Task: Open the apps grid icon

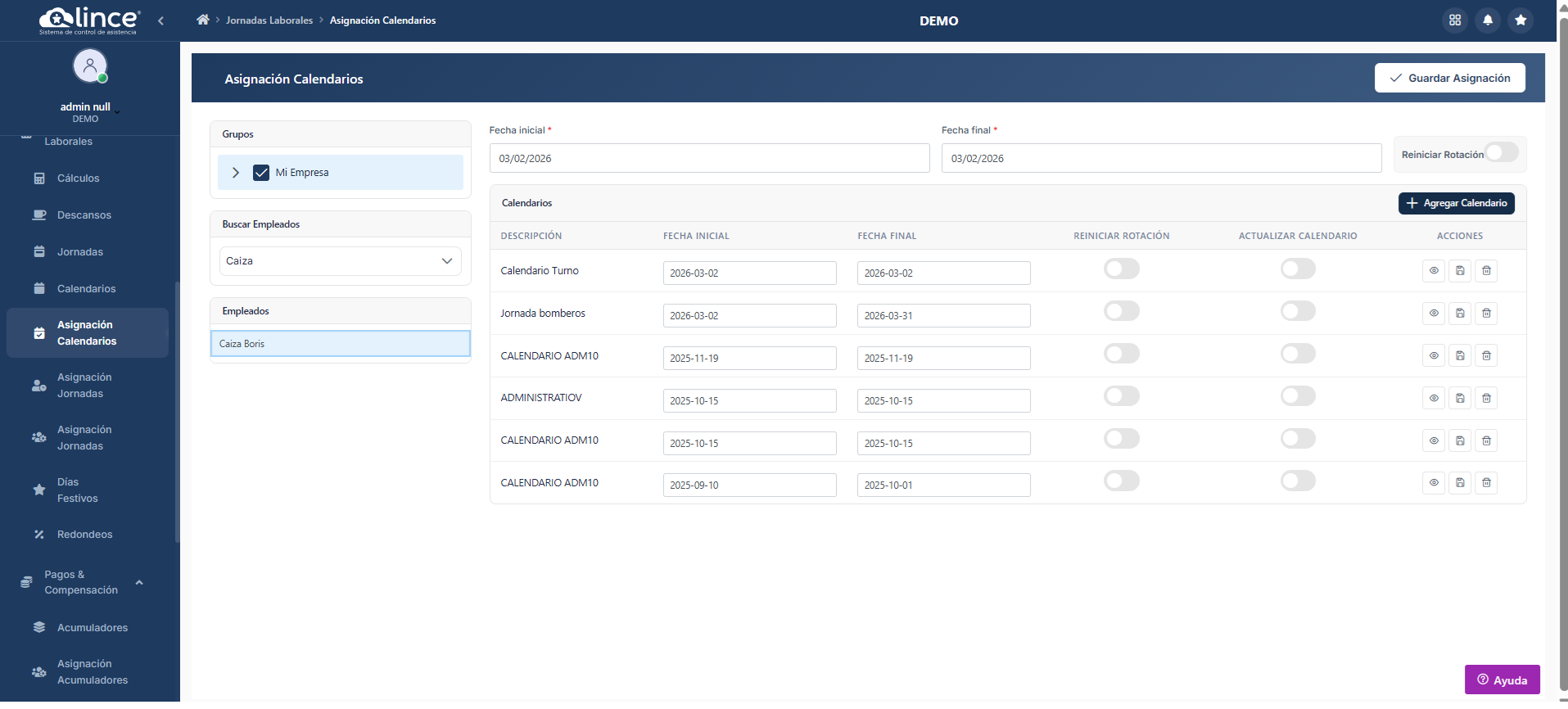Action: [x=1455, y=20]
